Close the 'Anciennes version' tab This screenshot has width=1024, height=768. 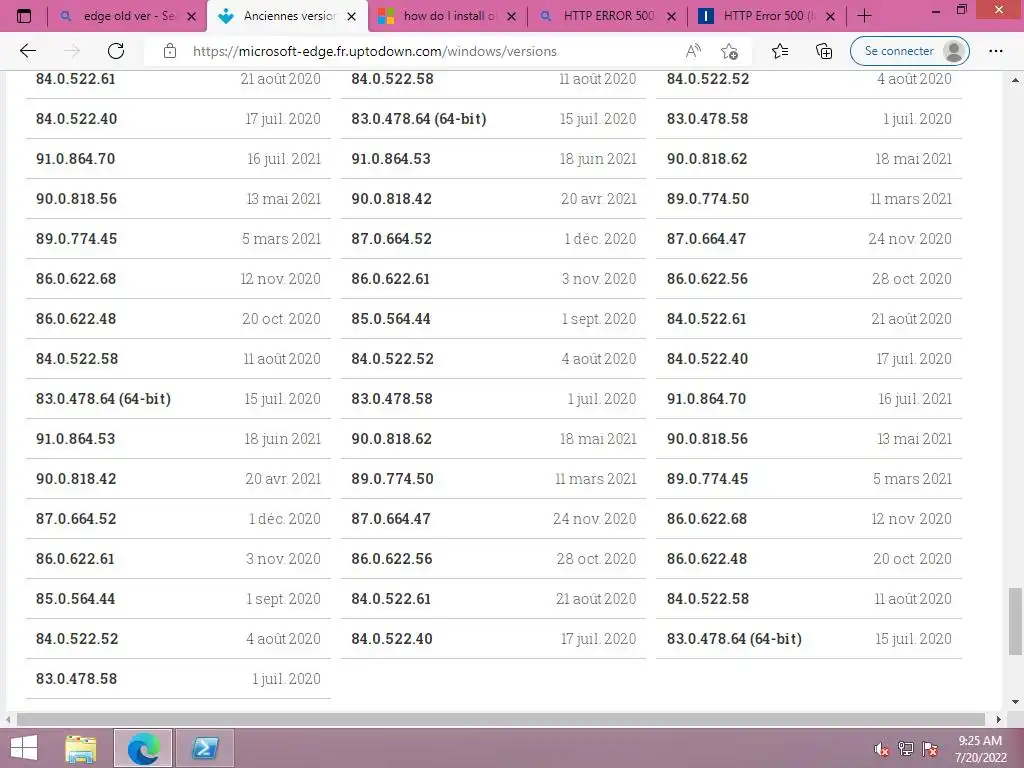coord(351,16)
